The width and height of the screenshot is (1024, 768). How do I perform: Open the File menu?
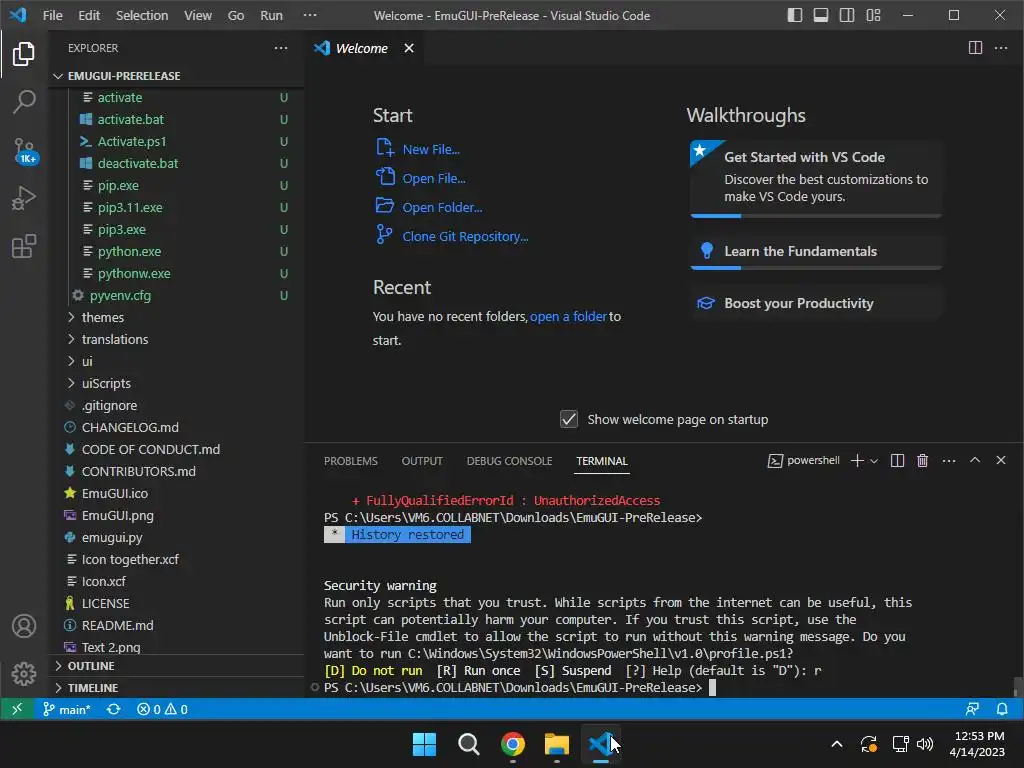[52, 15]
